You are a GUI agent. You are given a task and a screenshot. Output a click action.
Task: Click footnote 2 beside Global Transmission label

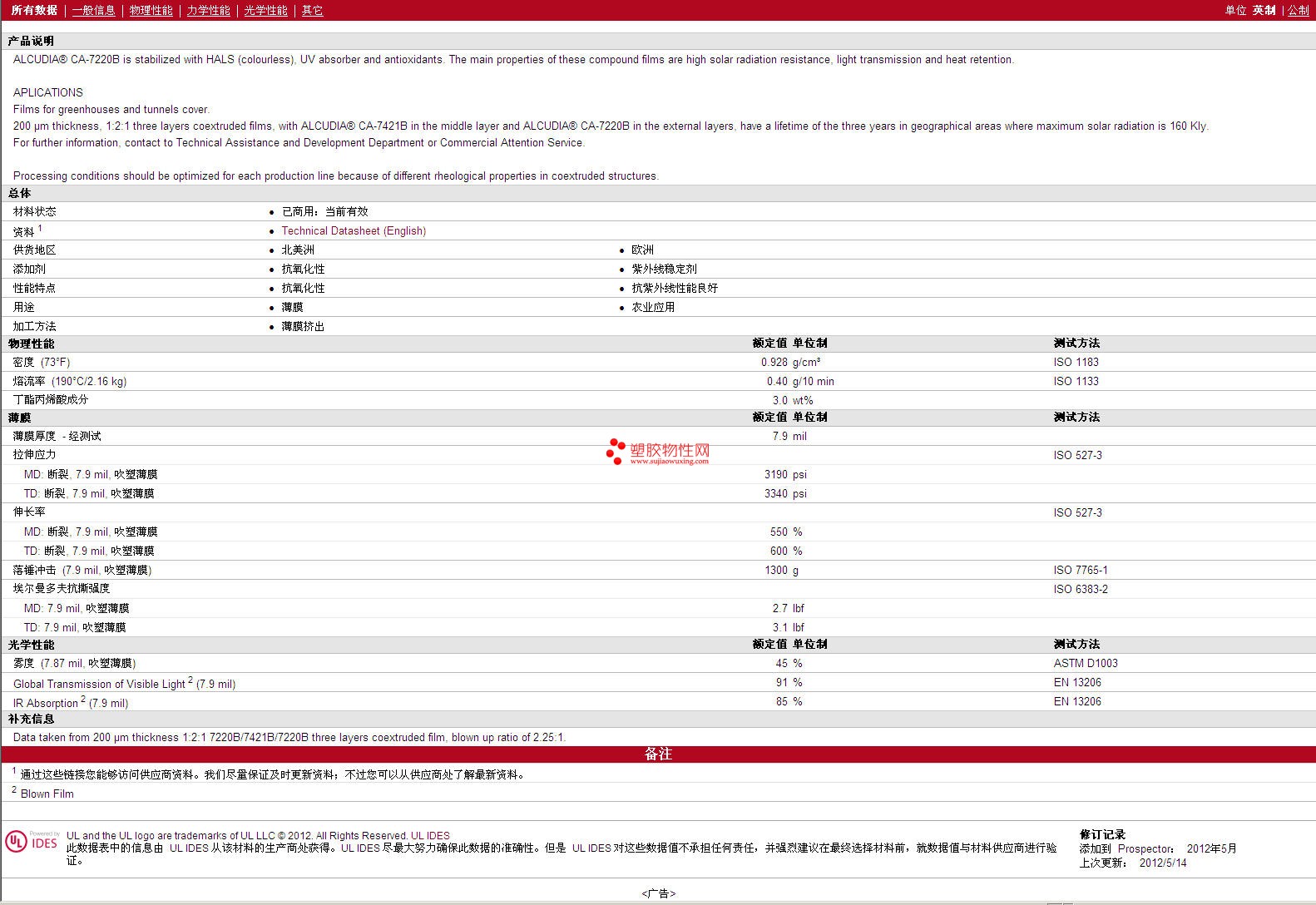(x=190, y=680)
